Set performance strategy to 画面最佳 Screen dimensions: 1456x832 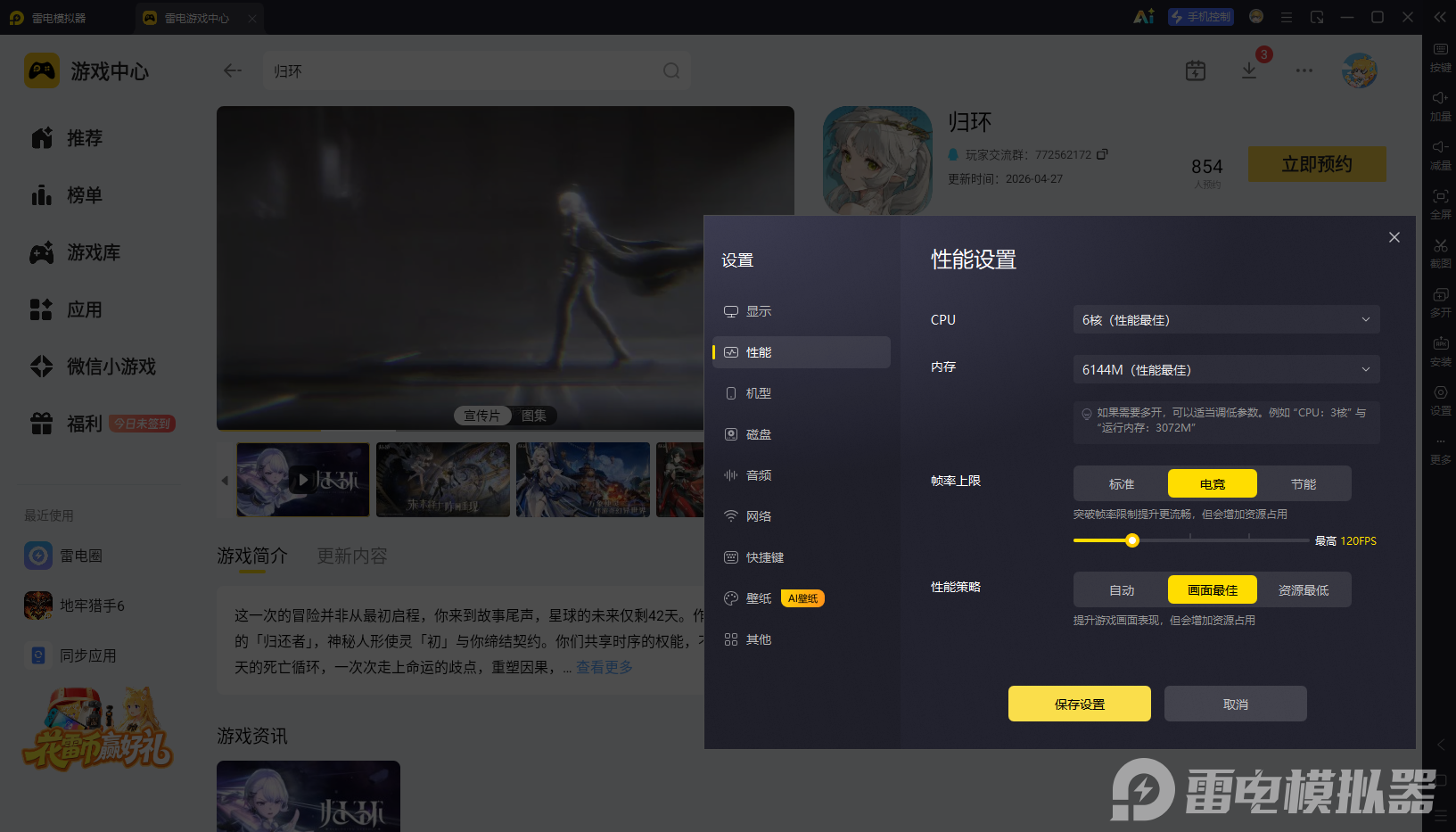[x=1213, y=589]
